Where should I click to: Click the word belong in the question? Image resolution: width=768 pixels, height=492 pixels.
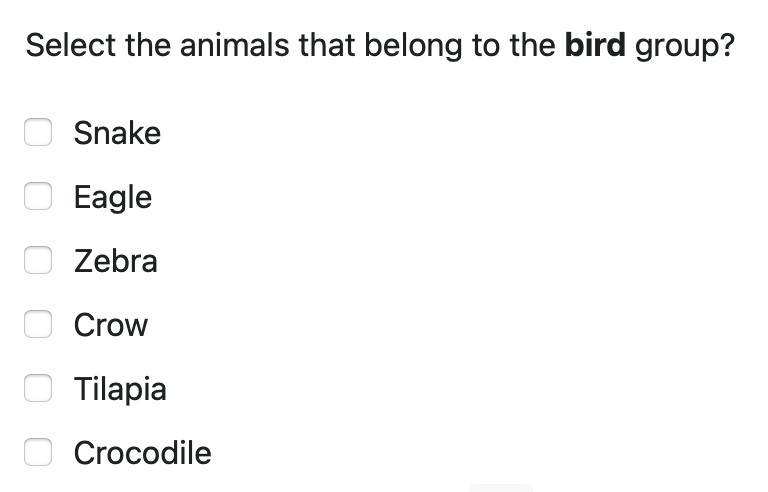413,47
